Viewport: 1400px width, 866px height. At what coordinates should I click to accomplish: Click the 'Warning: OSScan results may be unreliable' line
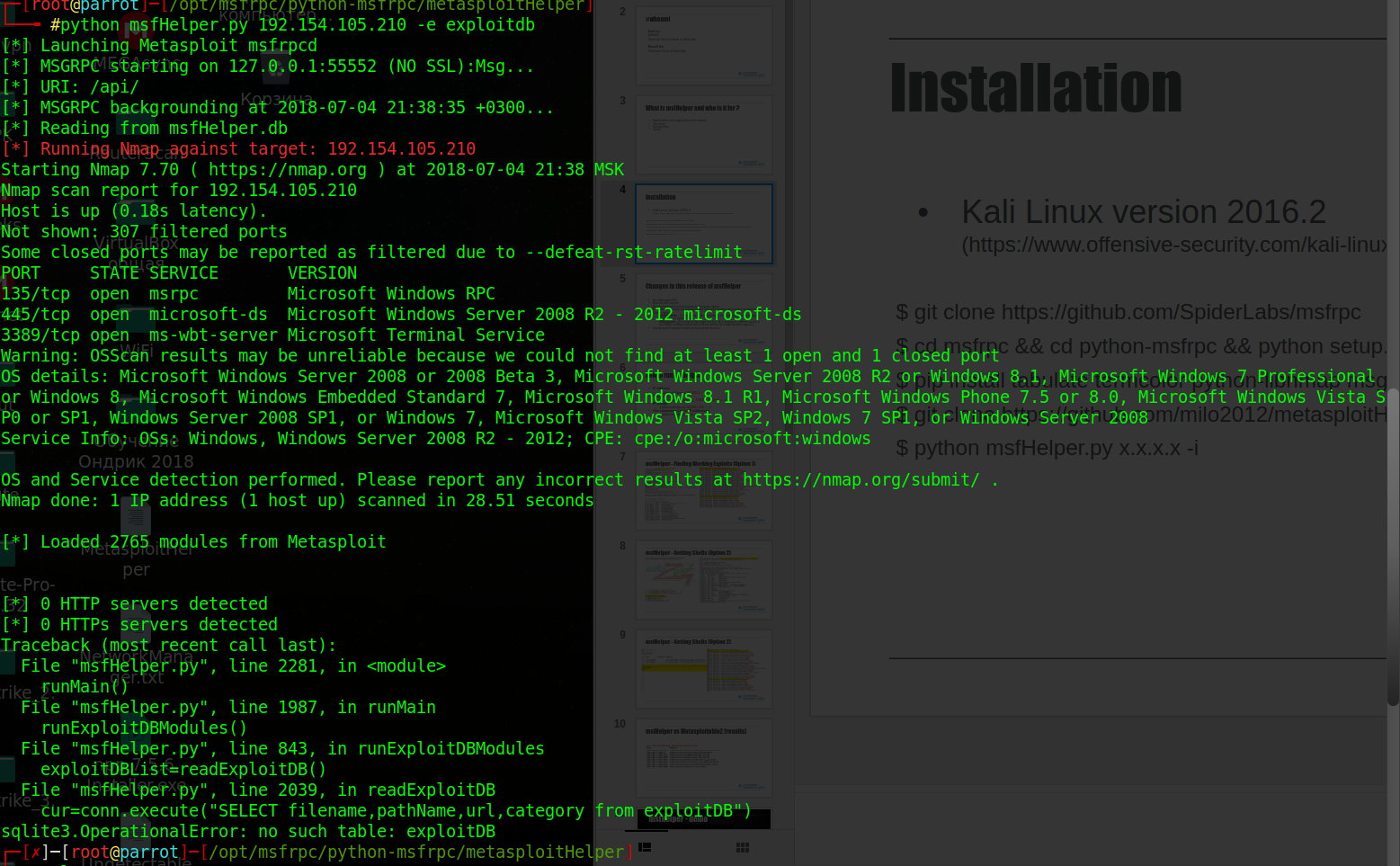click(x=500, y=356)
